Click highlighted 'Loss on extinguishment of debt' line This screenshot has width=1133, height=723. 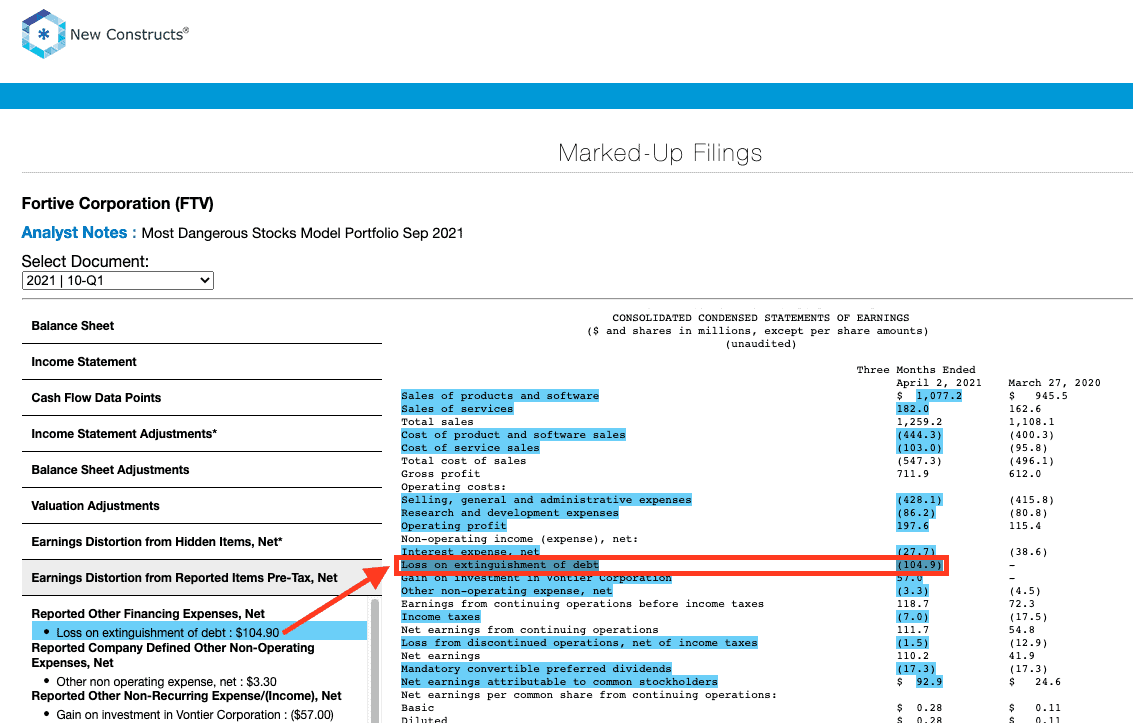click(x=500, y=565)
